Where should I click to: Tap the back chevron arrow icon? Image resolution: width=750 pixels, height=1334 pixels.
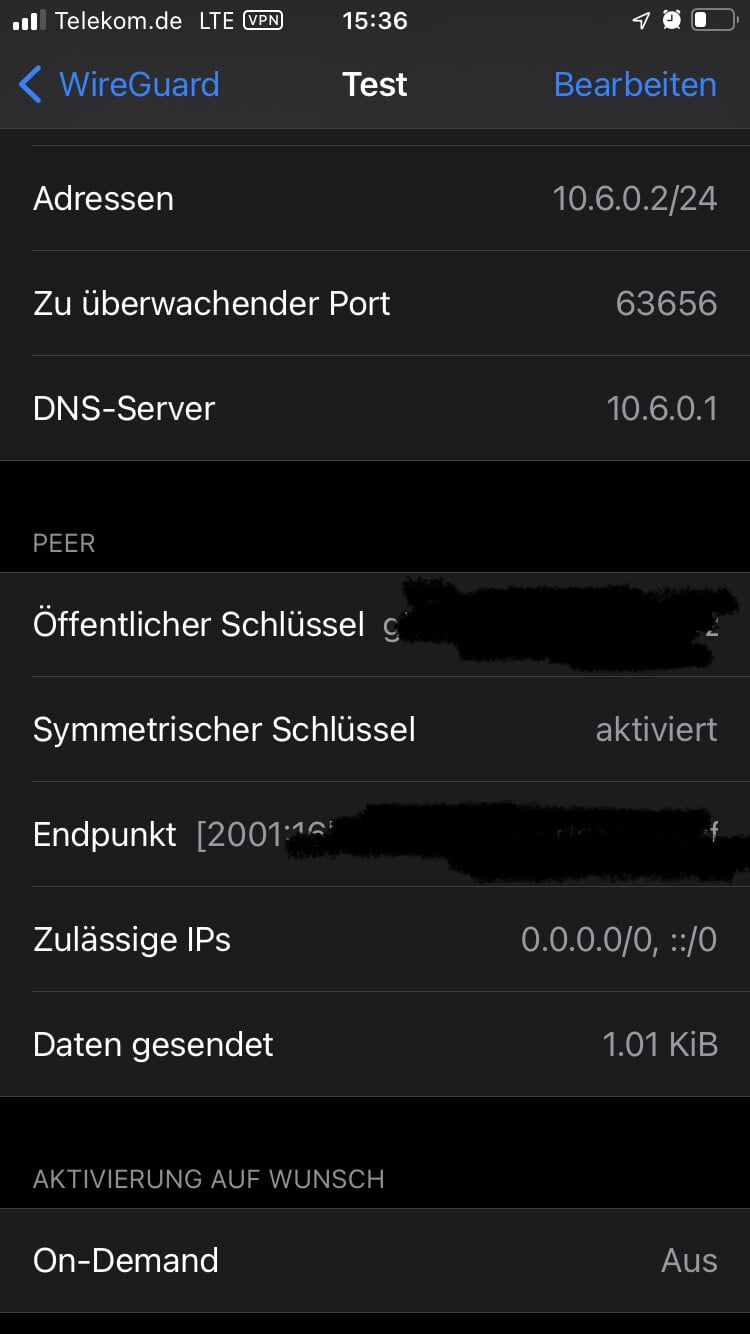pyautogui.click(x=31, y=85)
